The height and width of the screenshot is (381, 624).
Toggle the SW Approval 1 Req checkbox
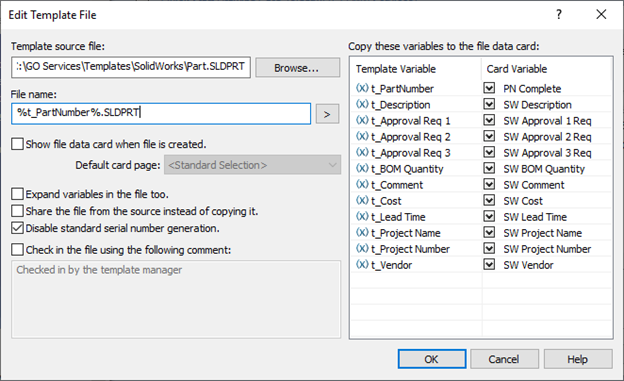[489, 120]
